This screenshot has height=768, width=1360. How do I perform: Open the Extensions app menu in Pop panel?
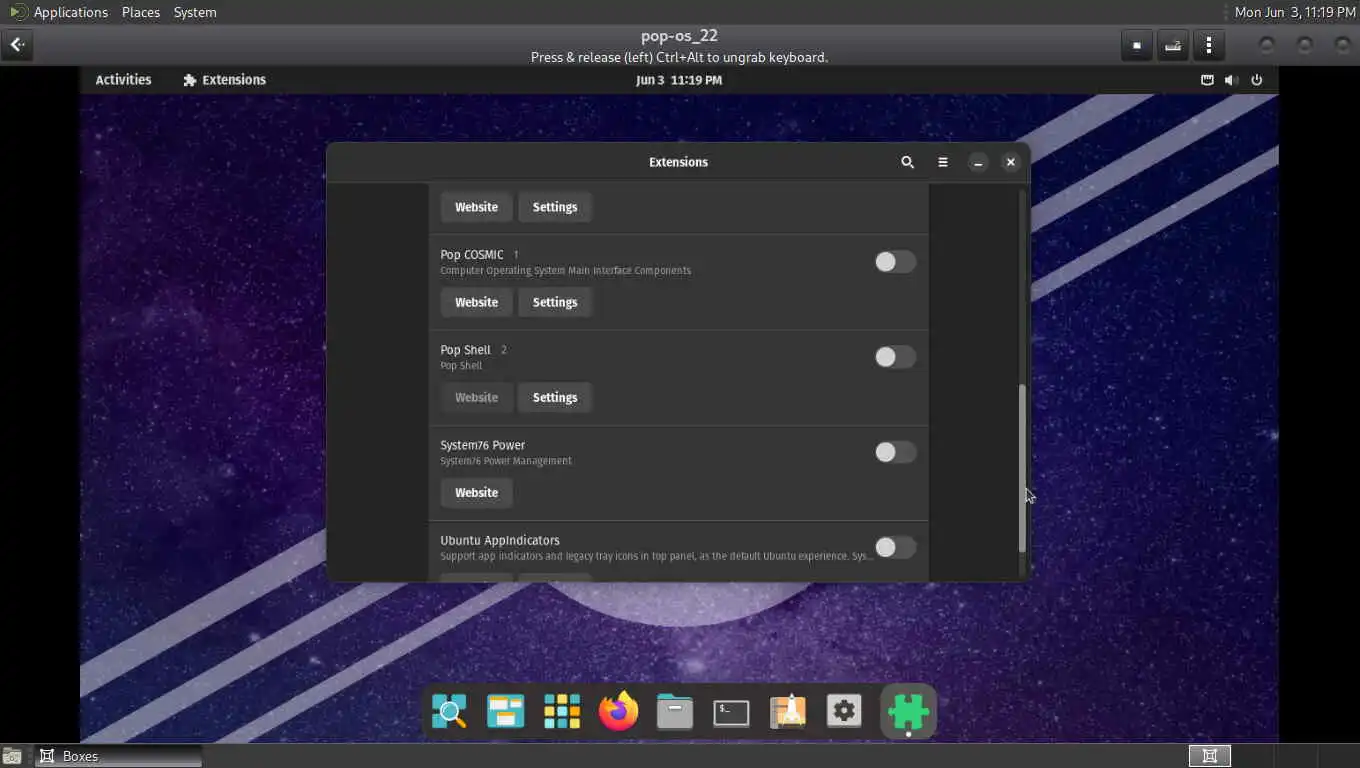coord(224,80)
